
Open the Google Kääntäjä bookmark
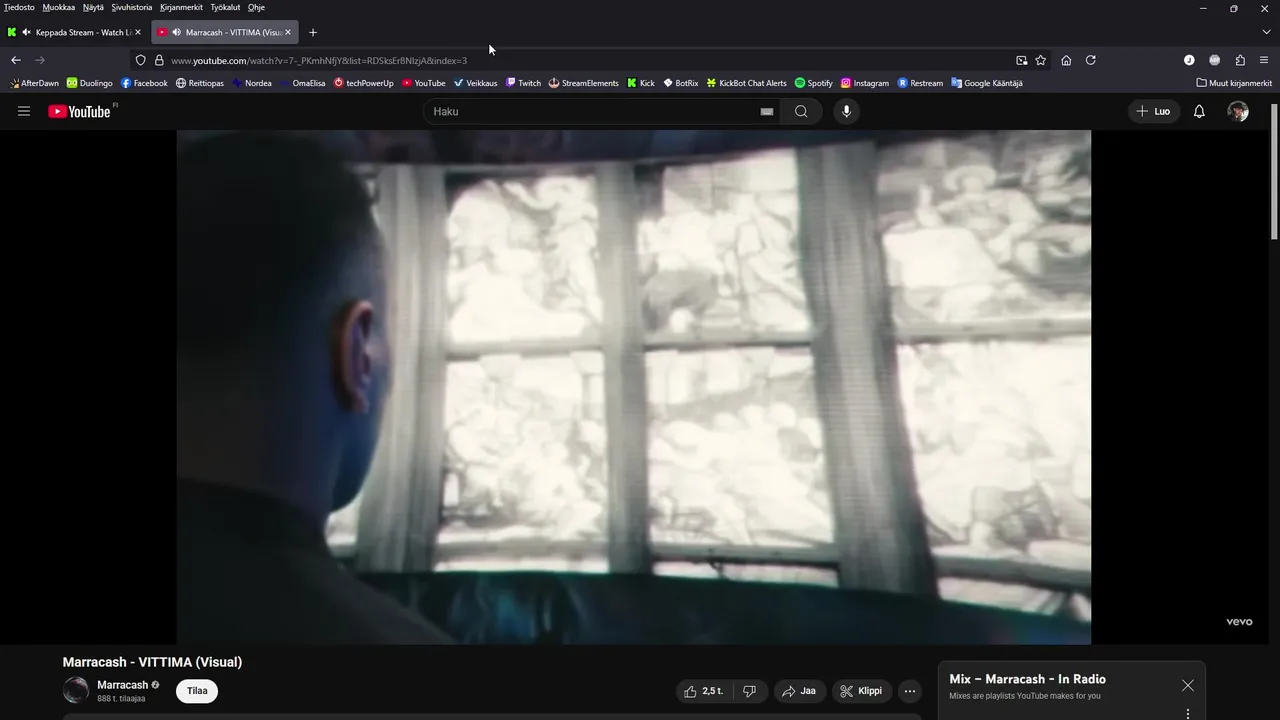986,83
